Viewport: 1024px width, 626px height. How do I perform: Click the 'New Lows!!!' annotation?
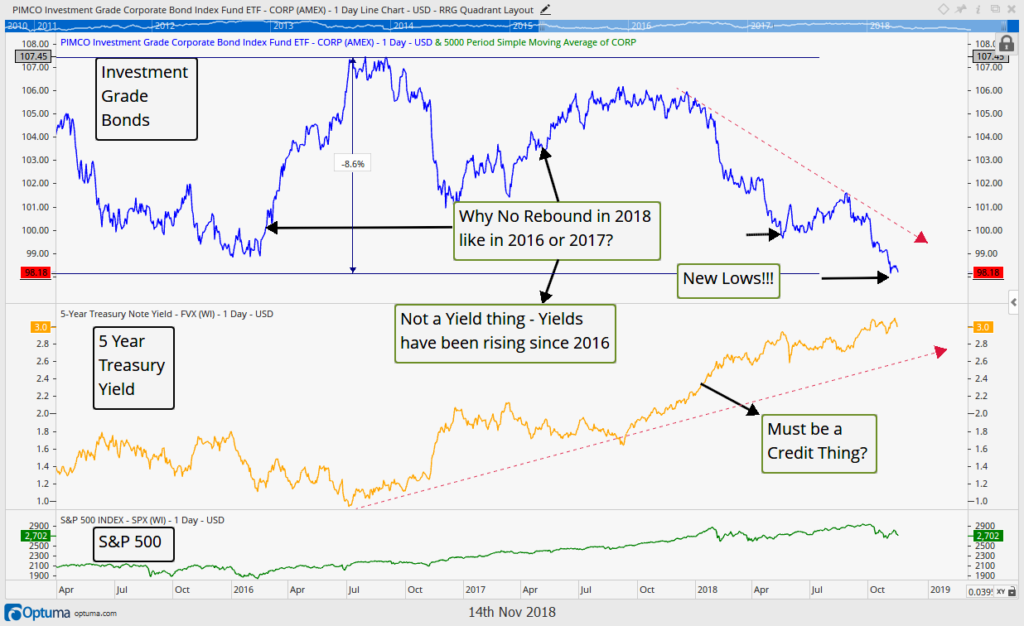(728, 281)
